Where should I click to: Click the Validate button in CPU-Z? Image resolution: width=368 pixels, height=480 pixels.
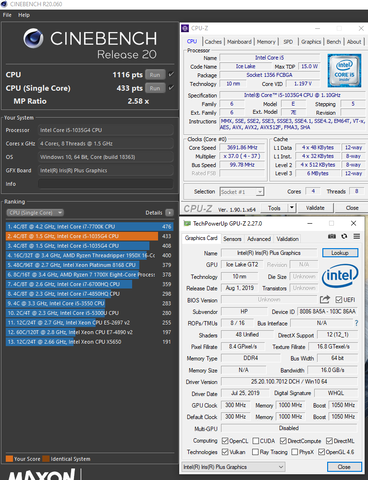pyautogui.click(x=315, y=208)
